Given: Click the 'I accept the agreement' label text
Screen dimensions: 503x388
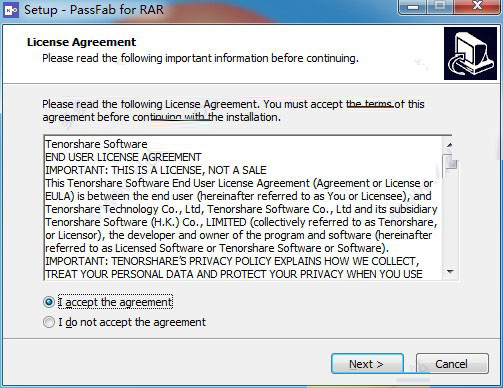Looking at the screenshot, I should point(115,302).
